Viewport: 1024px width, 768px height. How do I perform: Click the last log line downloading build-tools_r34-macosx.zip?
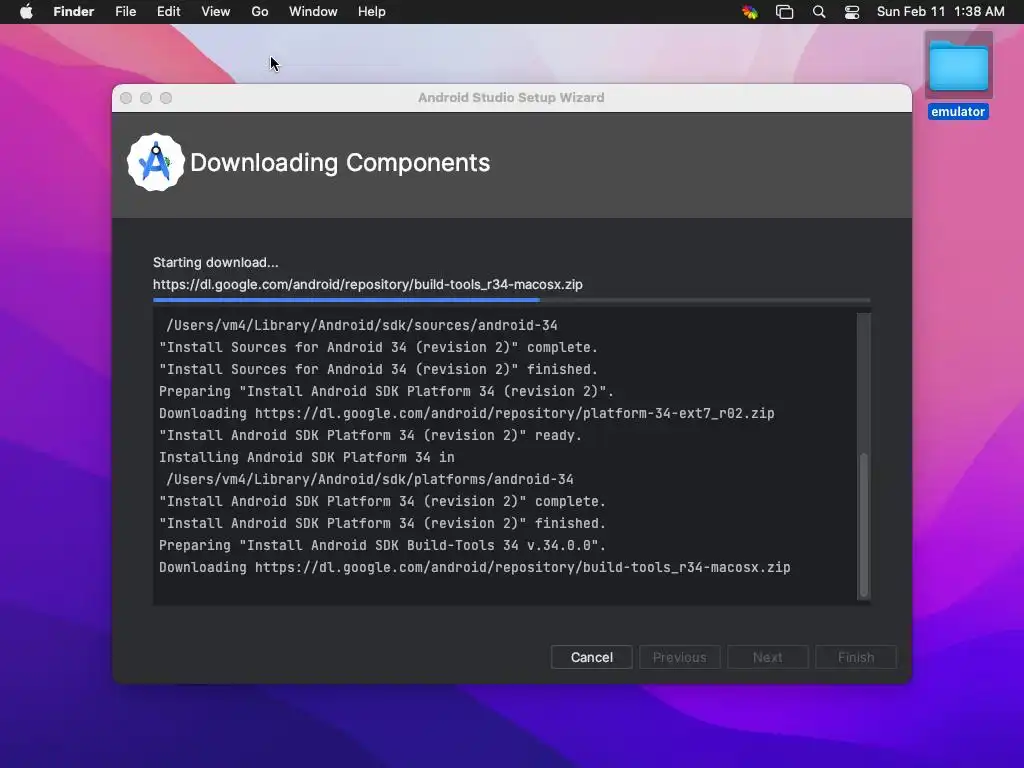pyautogui.click(x=474, y=568)
